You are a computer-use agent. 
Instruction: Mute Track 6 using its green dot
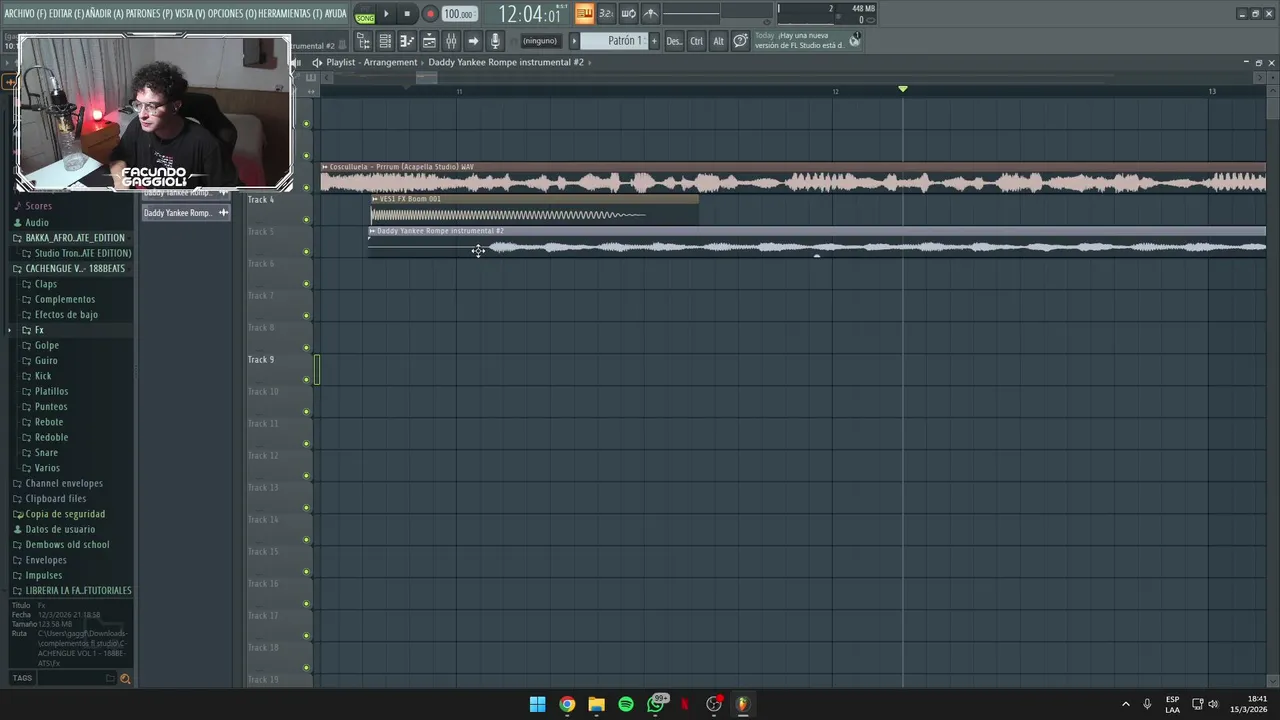point(306,284)
